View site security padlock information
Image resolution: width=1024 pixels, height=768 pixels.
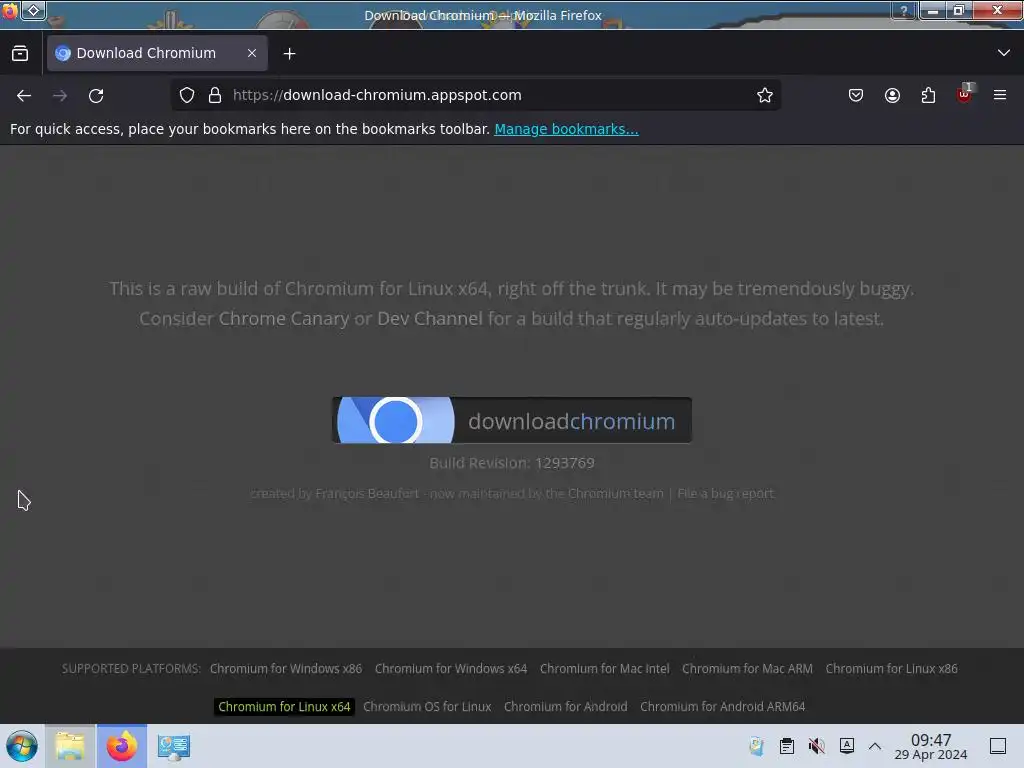tap(214, 95)
